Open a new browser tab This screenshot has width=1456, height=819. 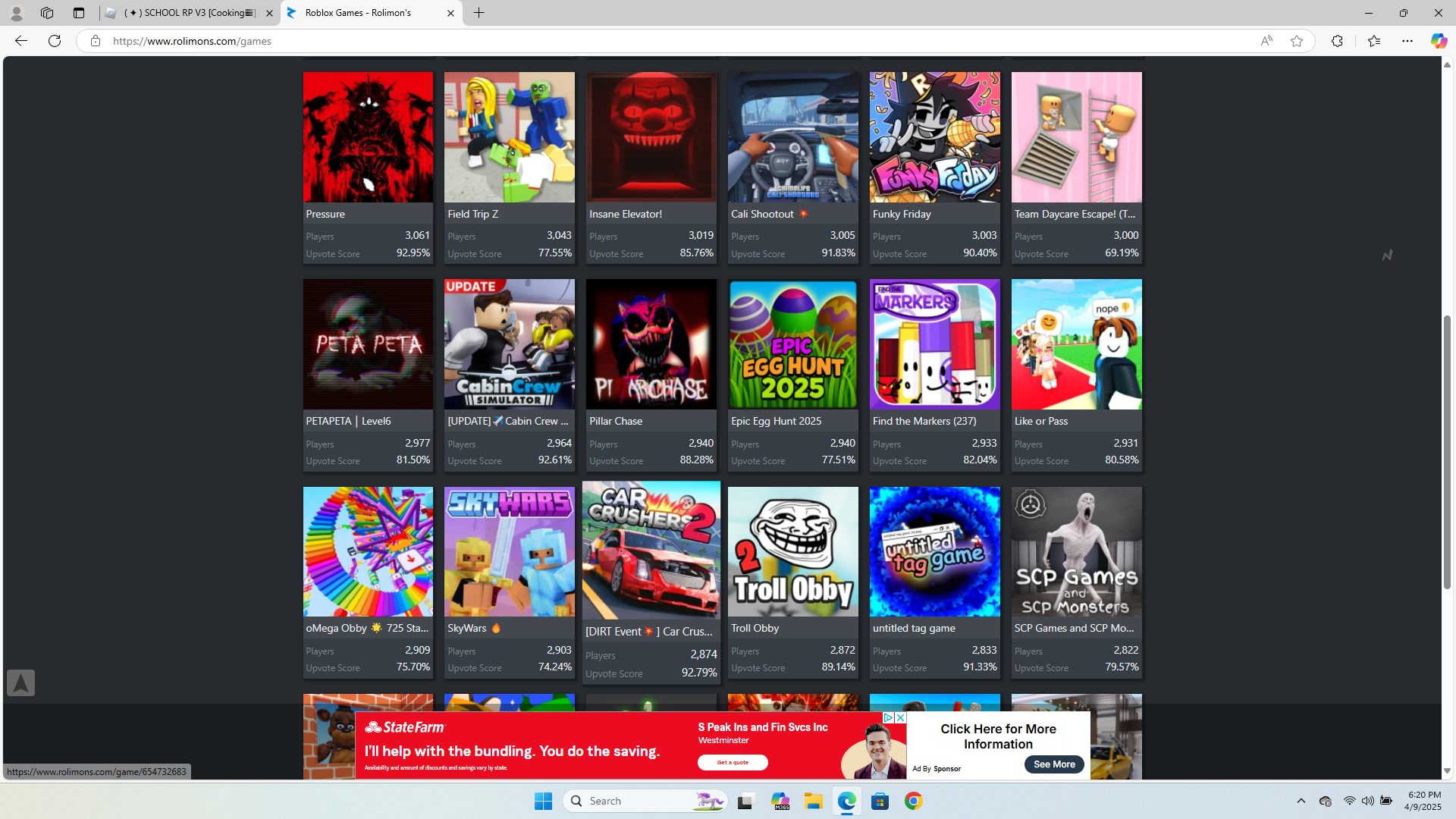click(479, 13)
